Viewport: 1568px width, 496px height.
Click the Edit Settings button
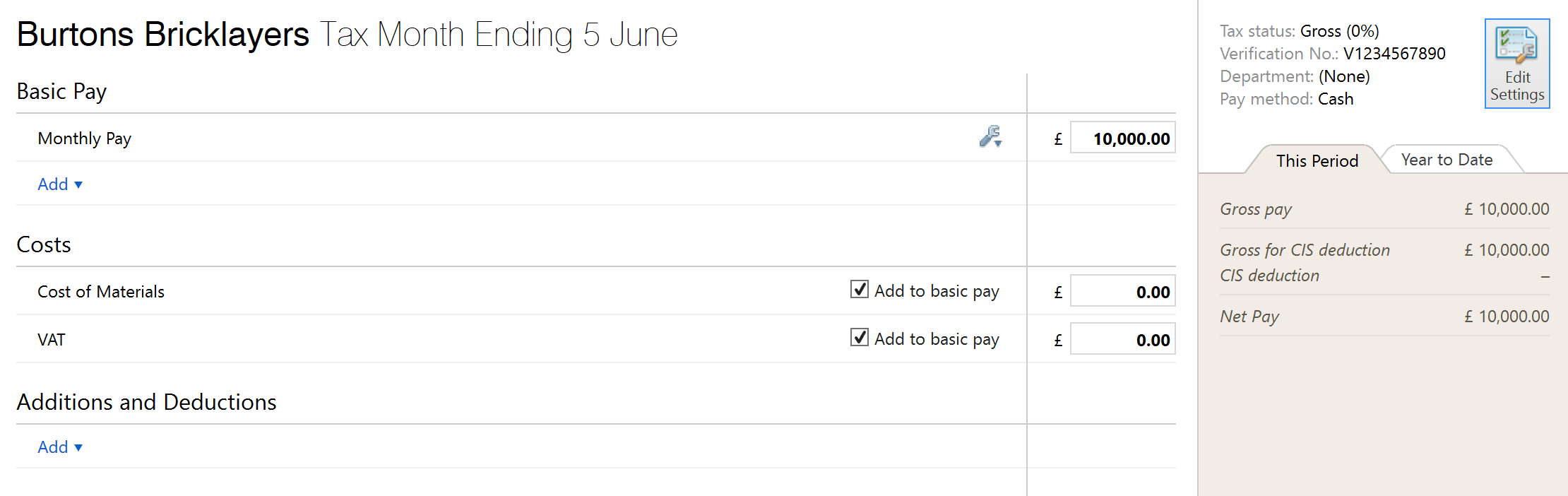1517,64
